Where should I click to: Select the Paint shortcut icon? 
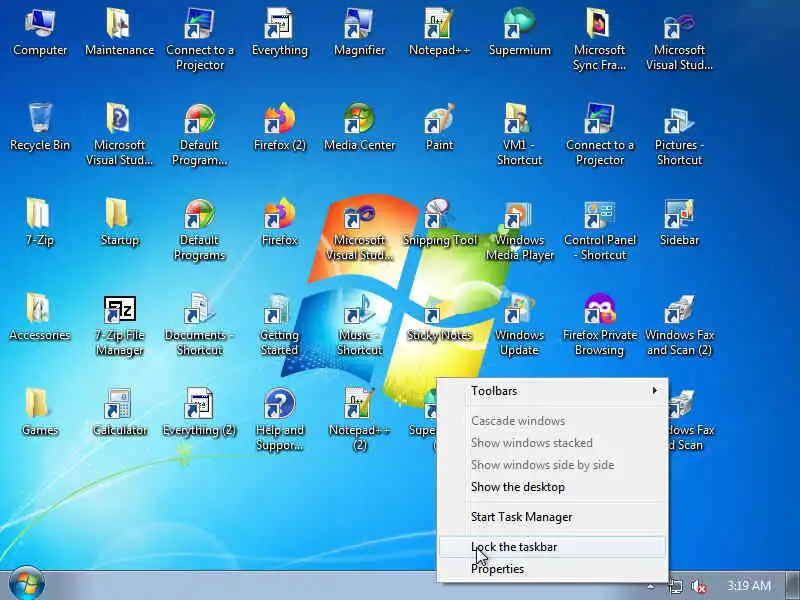tap(439, 127)
